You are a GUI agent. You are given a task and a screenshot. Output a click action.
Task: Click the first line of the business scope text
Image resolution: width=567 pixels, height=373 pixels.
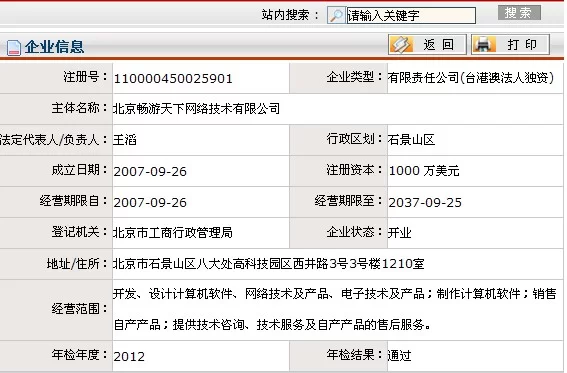coord(334,294)
